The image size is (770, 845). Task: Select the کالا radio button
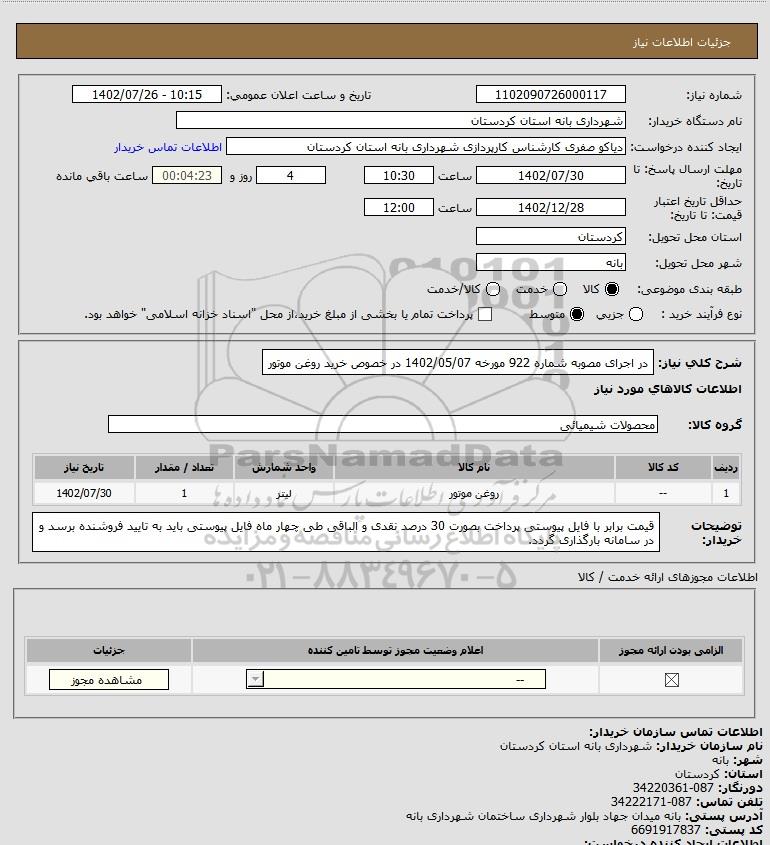pyautogui.click(x=612, y=289)
